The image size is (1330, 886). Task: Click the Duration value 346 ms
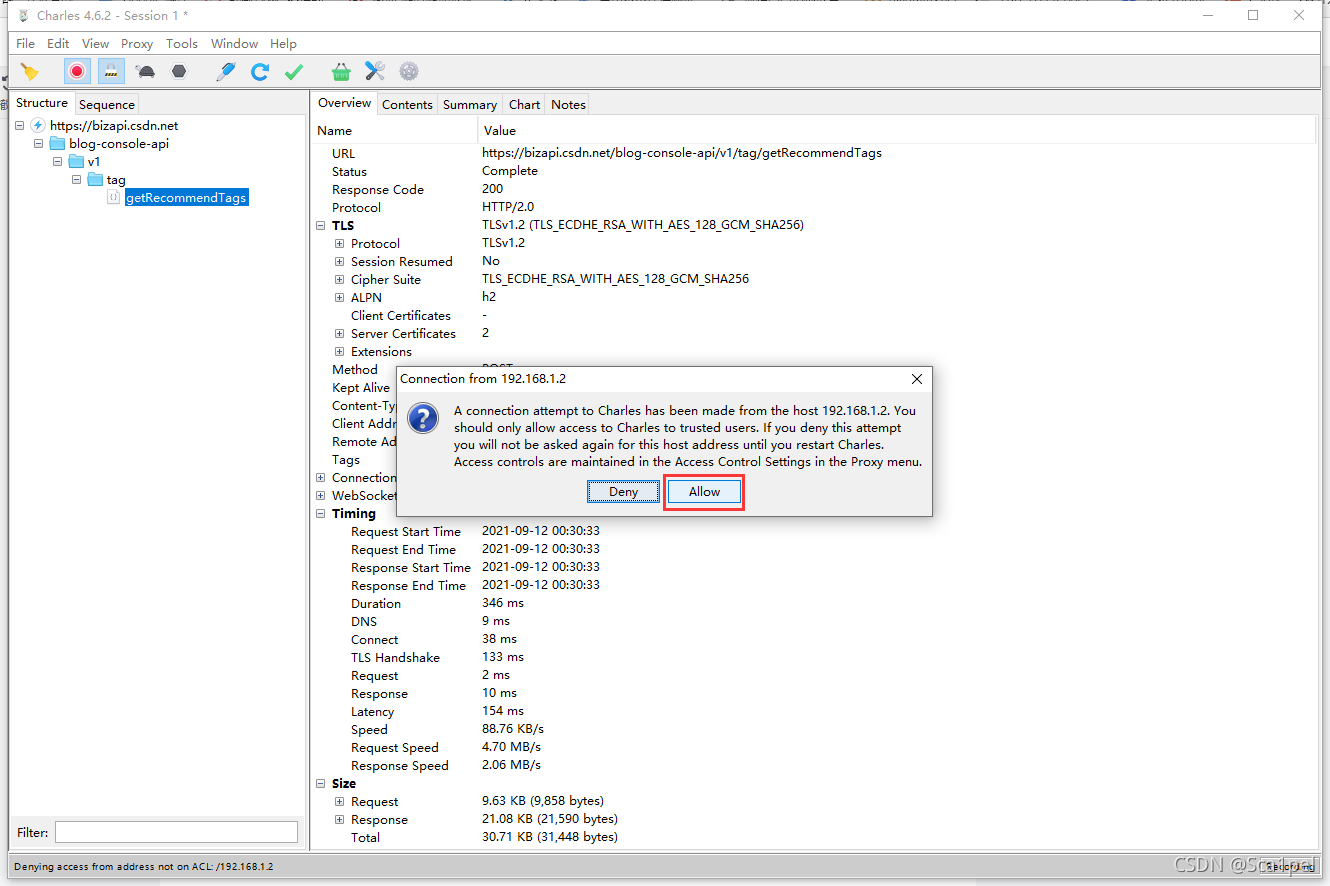[x=503, y=603]
